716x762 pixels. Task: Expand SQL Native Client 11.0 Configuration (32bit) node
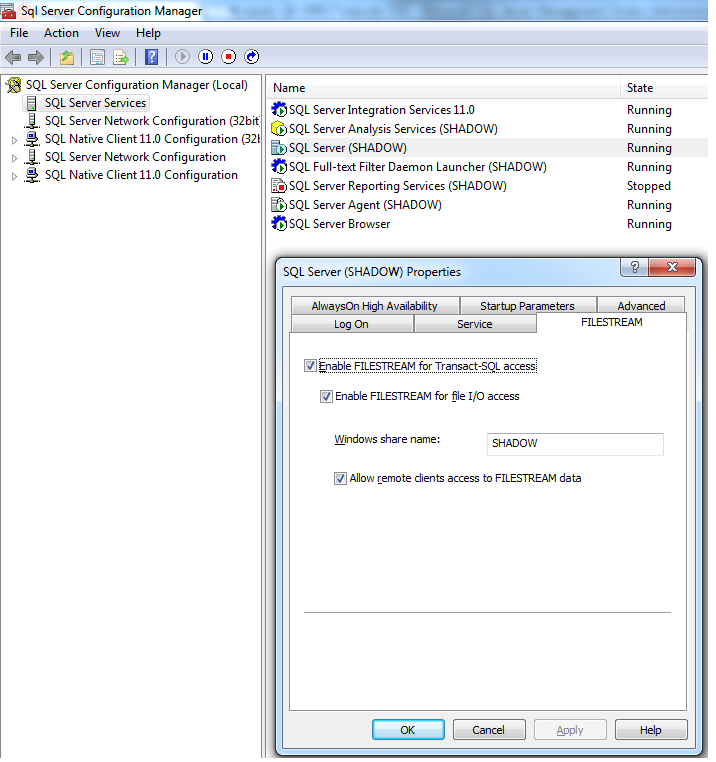point(15,140)
